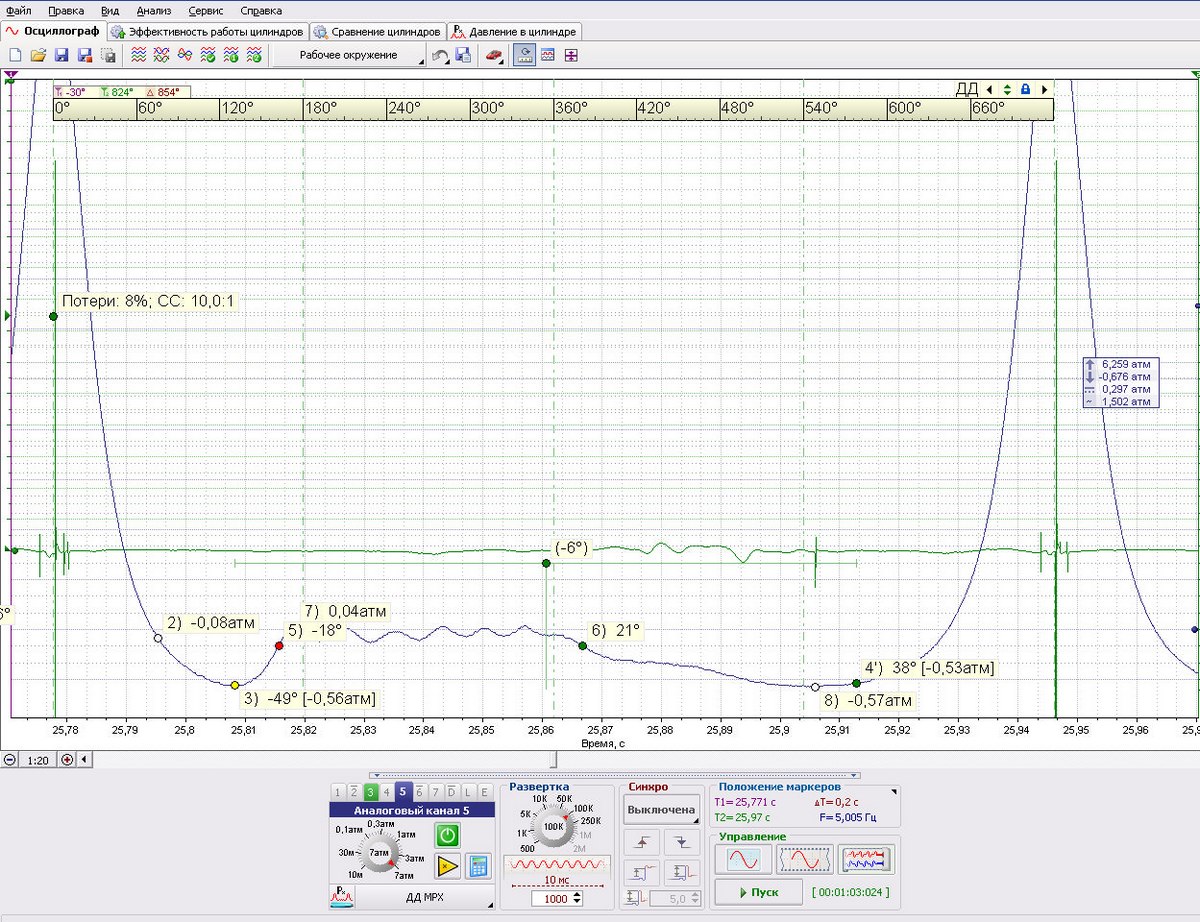Select channel 1 selector button

pyautogui.click(x=338, y=792)
